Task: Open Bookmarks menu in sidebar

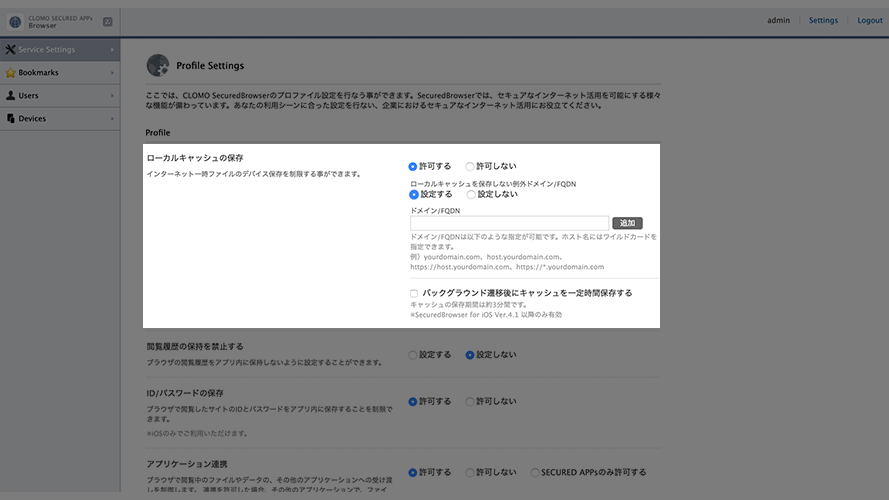Action: coord(60,73)
